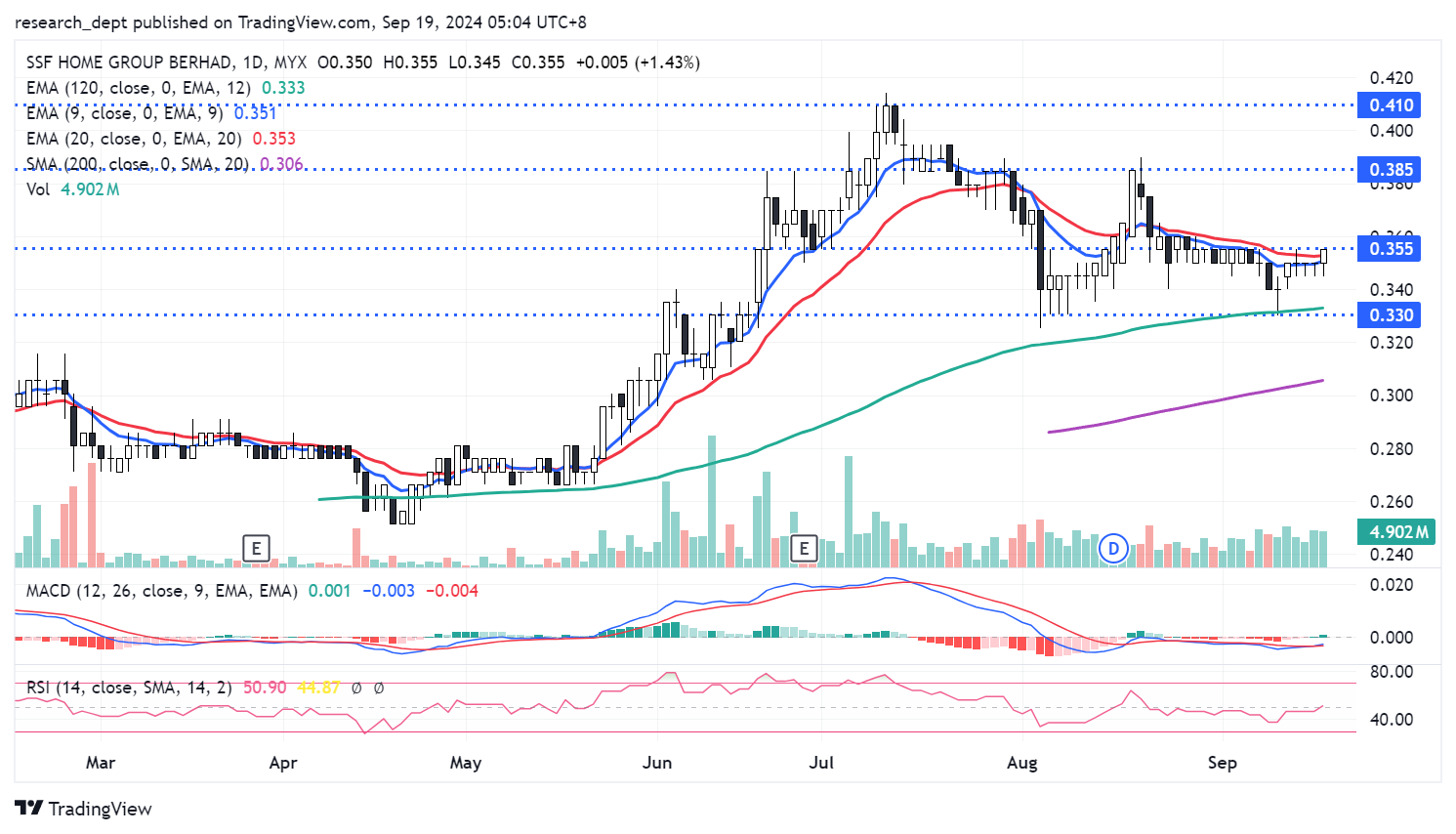Click the Jul label on time axis

(x=821, y=763)
